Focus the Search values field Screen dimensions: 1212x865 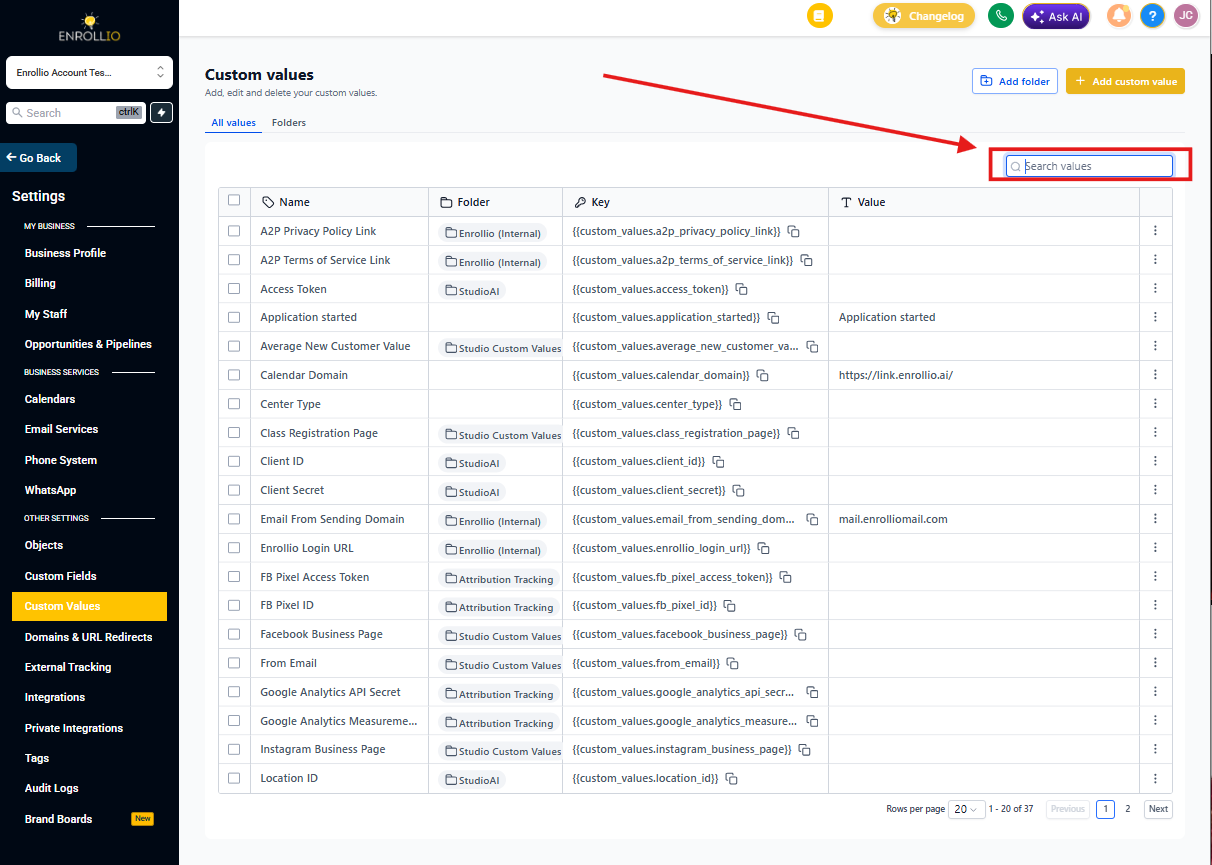(1089, 166)
